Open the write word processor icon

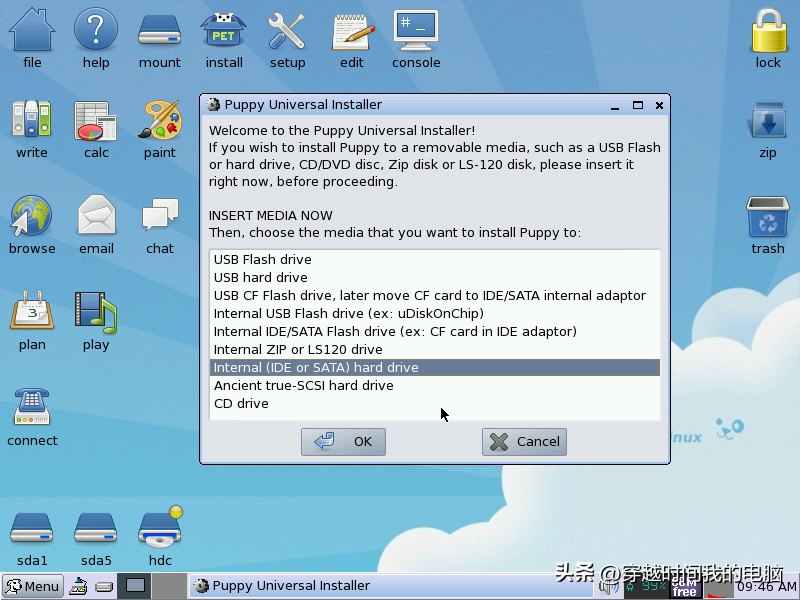tap(32, 119)
